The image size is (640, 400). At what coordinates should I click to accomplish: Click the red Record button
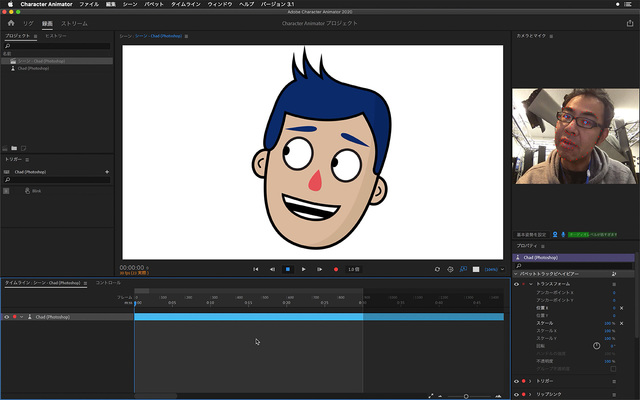point(336,269)
